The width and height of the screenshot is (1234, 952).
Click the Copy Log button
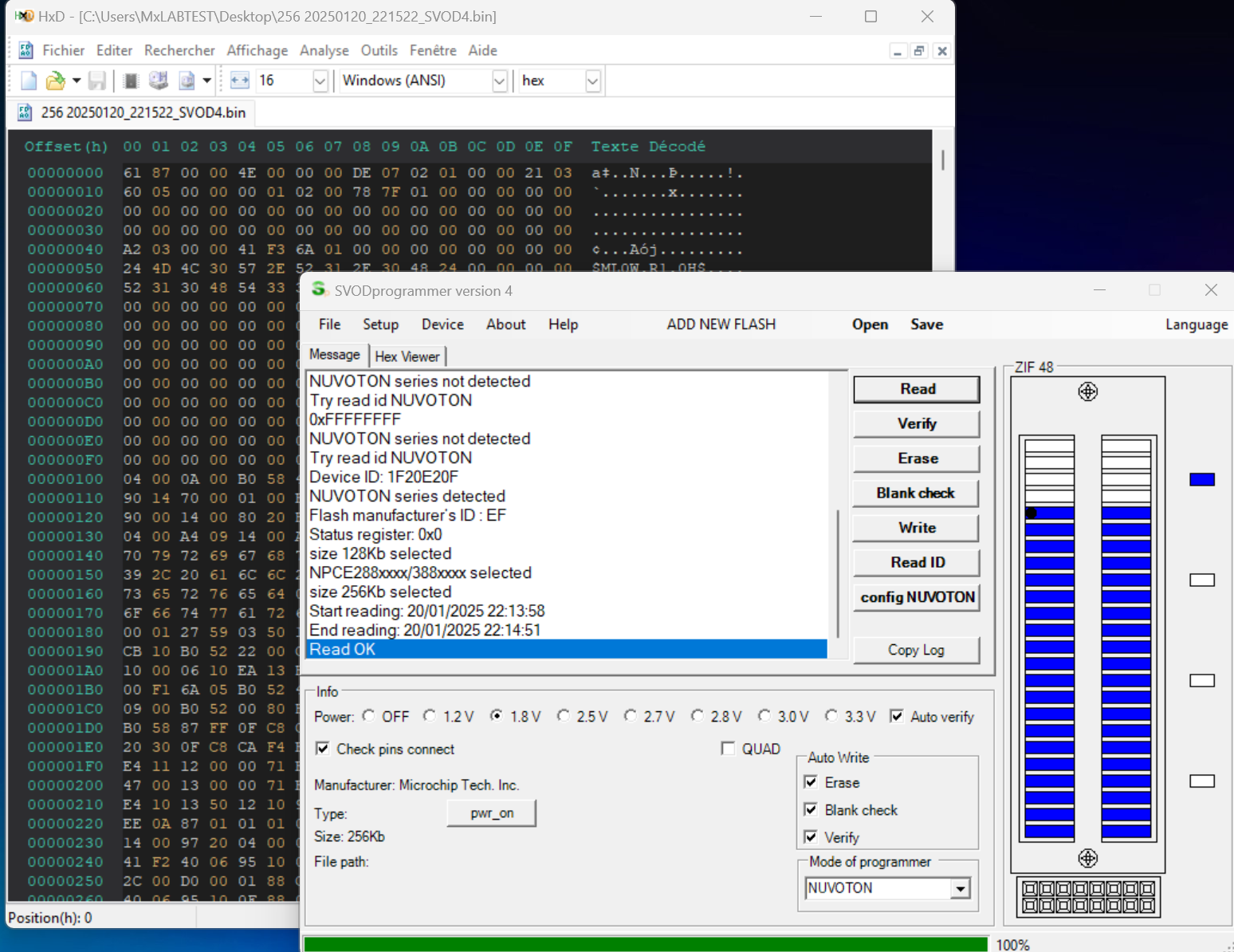coord(916,650)
